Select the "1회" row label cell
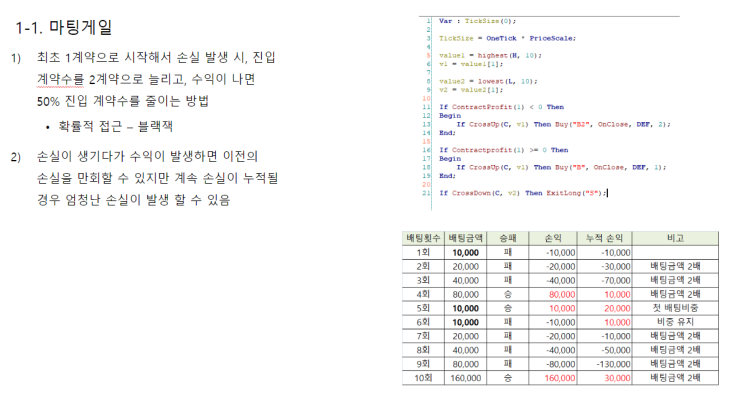 (423, 252)
